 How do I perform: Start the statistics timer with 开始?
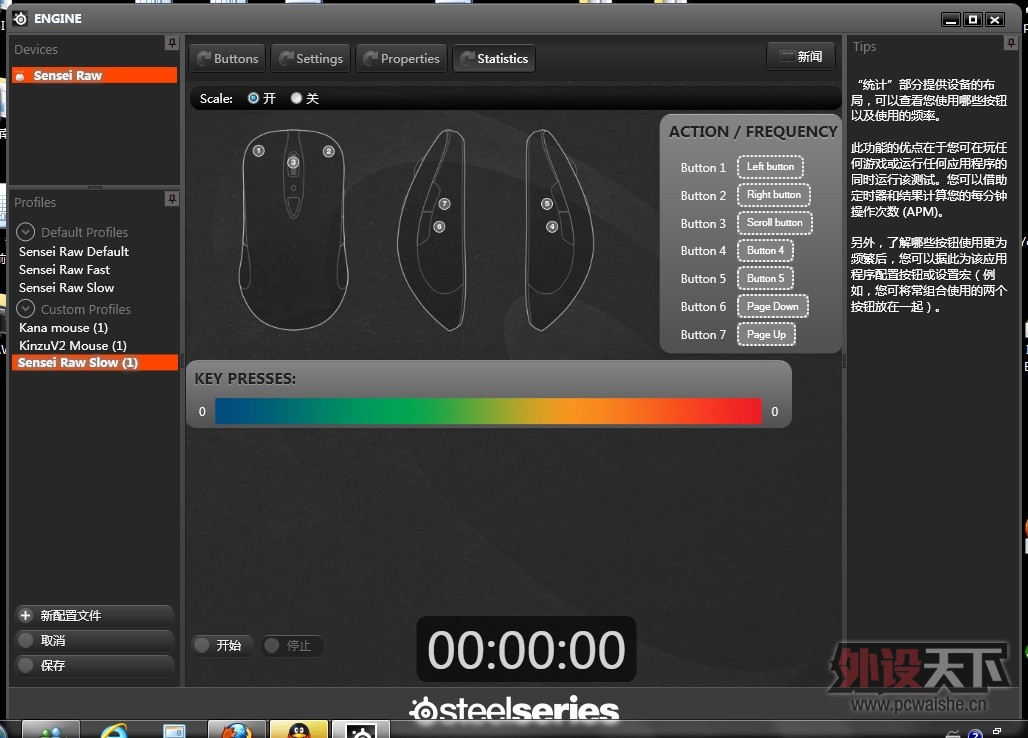tap(223, 646)
